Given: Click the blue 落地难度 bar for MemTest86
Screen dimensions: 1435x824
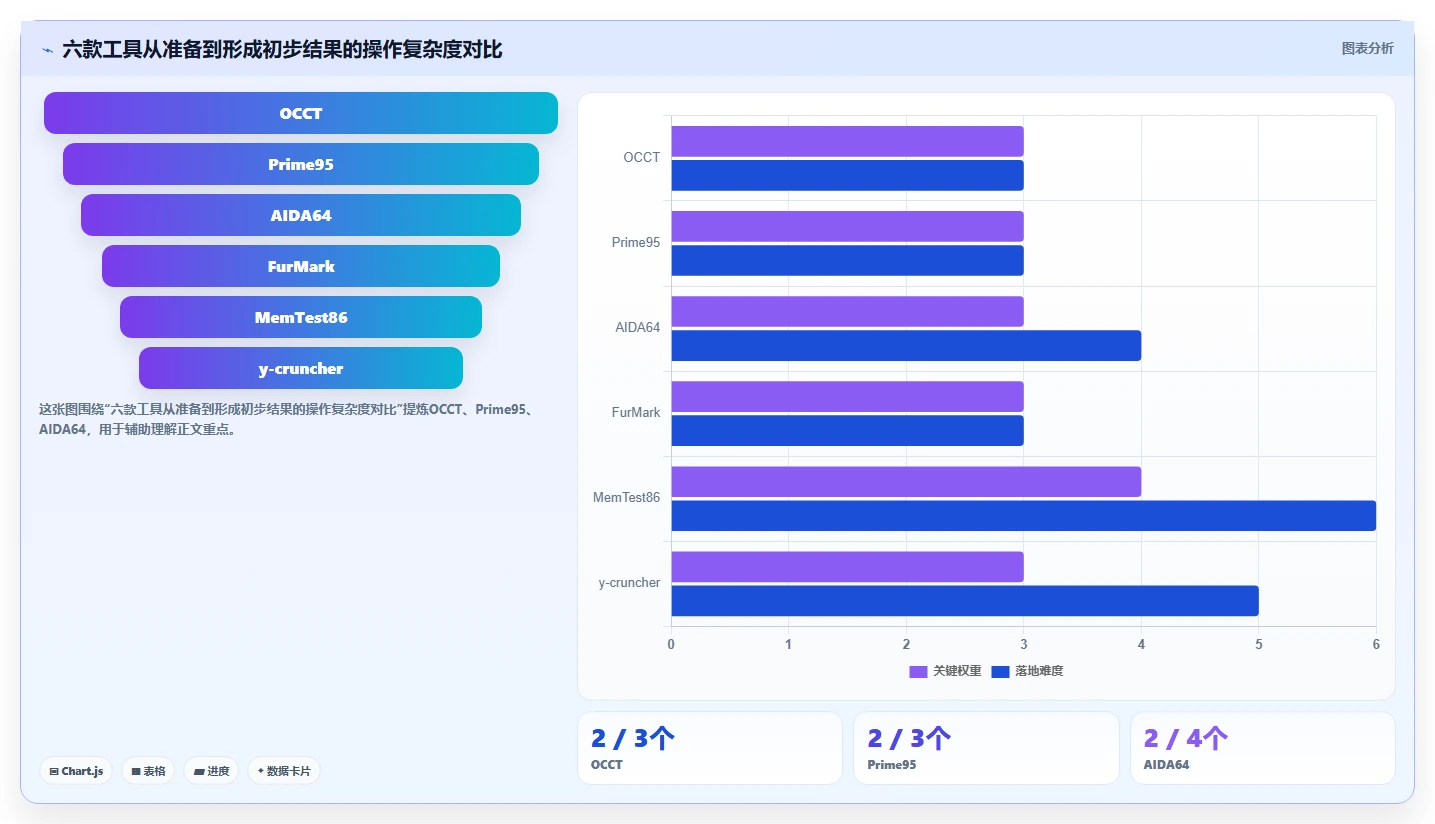Looking at the screenshot, I should point(1023,515).
